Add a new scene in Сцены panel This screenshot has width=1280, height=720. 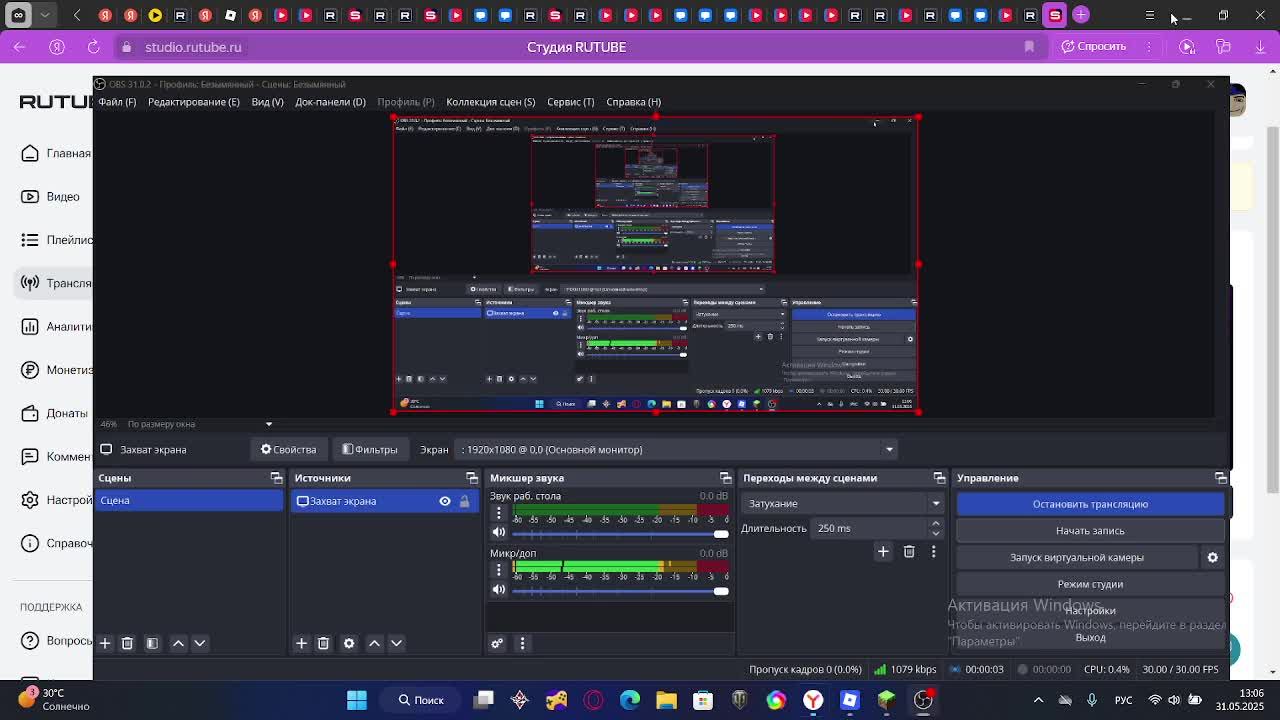pos(105,643)
